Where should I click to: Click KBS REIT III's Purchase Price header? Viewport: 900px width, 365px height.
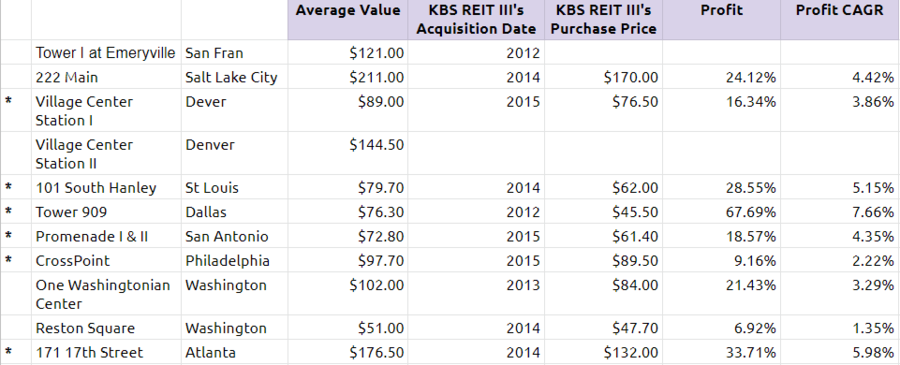pyautogui.click(x=604, y=20)
